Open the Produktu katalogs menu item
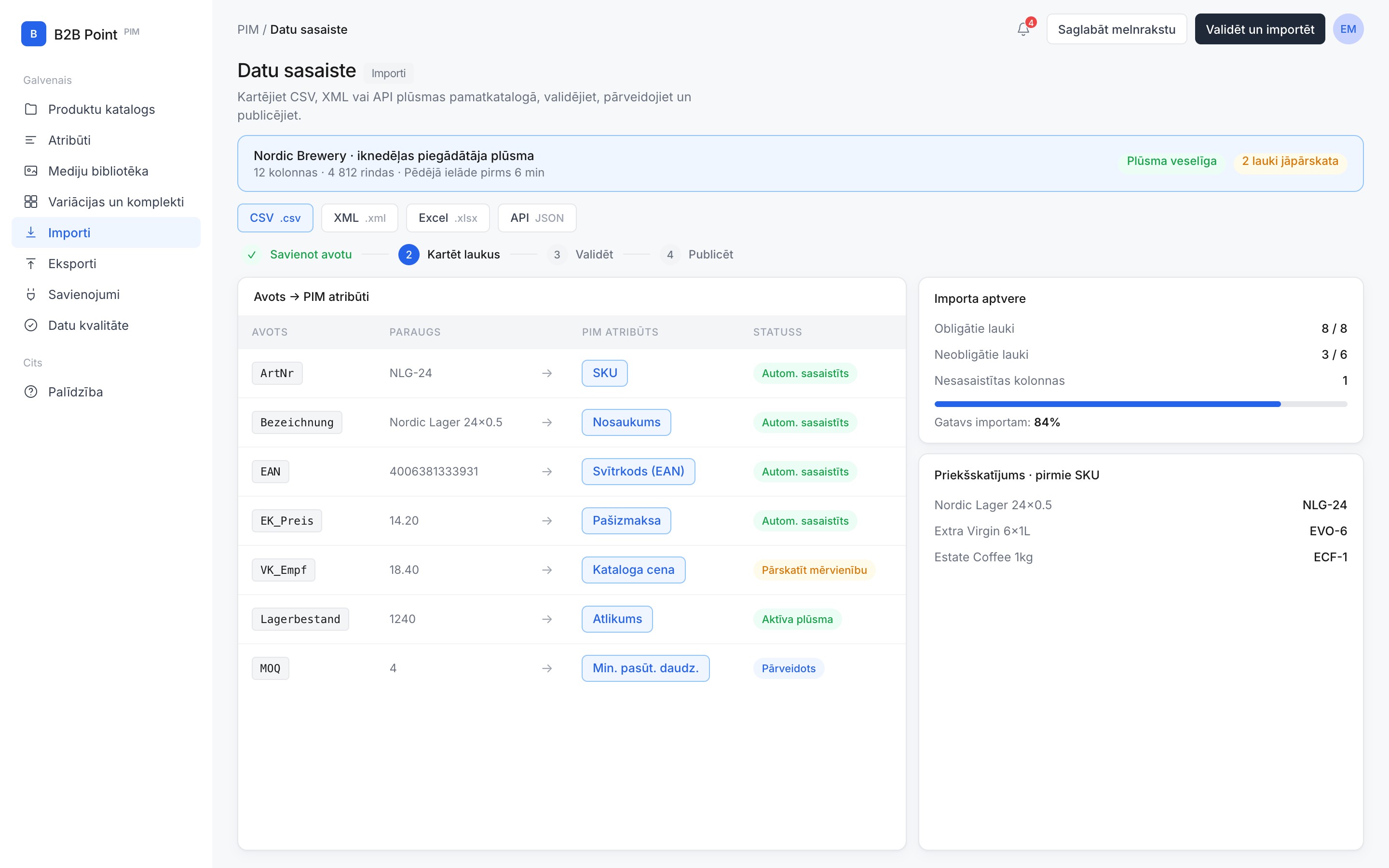The width and height of the screenshot is (1389, 868). click(106, 109)
